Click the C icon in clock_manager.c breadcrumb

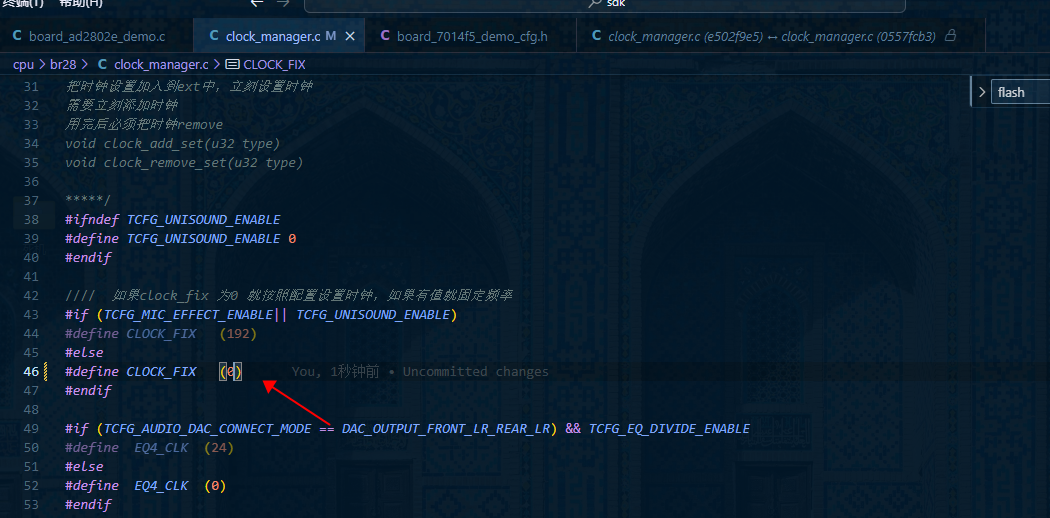102,64
